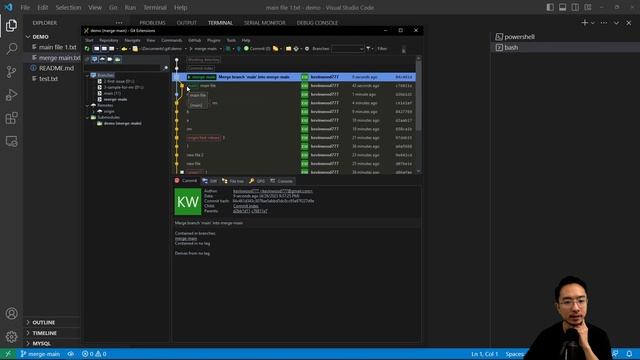Image resolution: width=640 pixels, height=360 pixels.
Task: Collapse the Branches tree node
Action: pyautogui.click(x=87, y=76)
